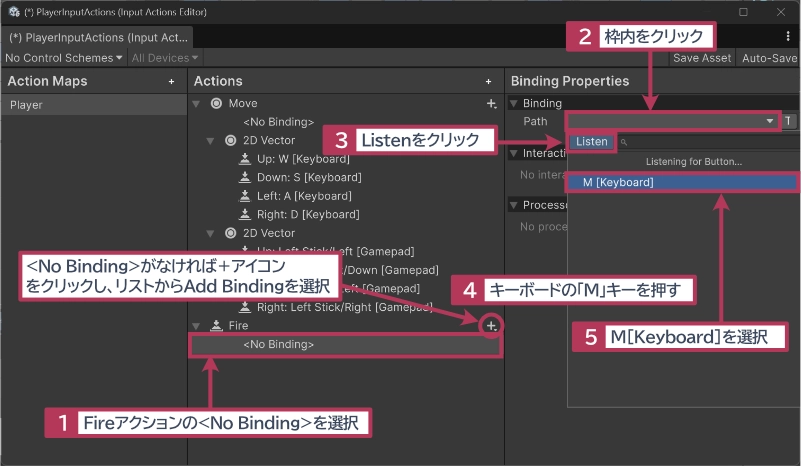Open the No Control Schemes dropdown
Viewport: 801px width, 466px height.
[x=63, y=58]
